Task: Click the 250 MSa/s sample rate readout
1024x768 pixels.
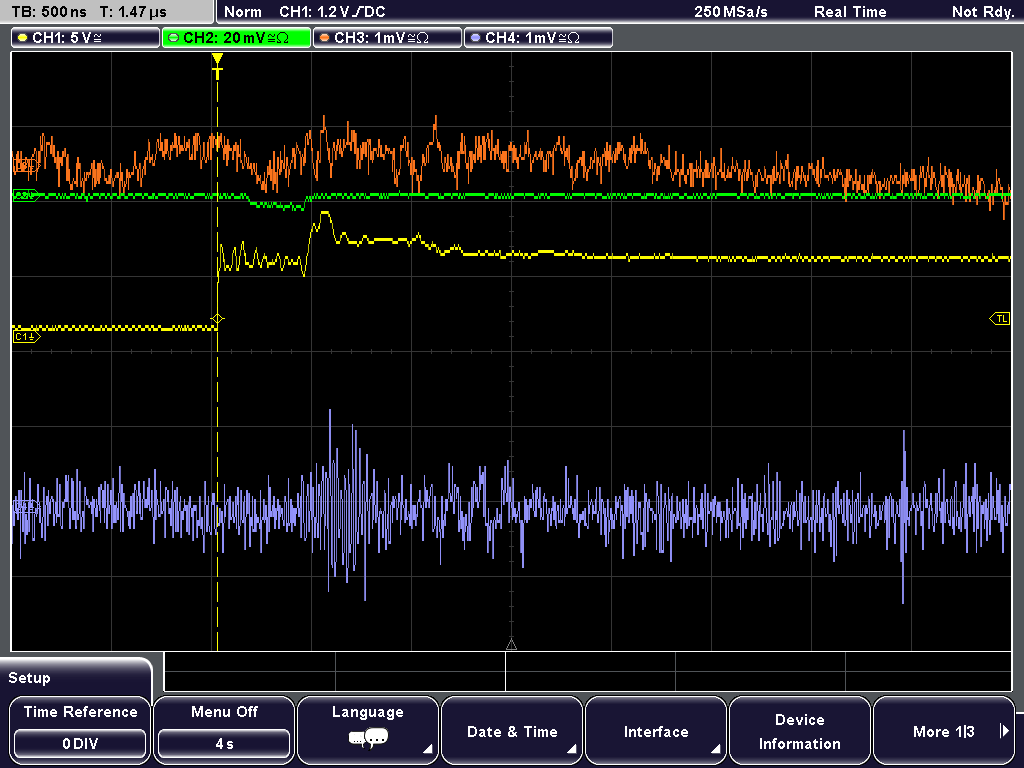Action: (x=731, y=12)
